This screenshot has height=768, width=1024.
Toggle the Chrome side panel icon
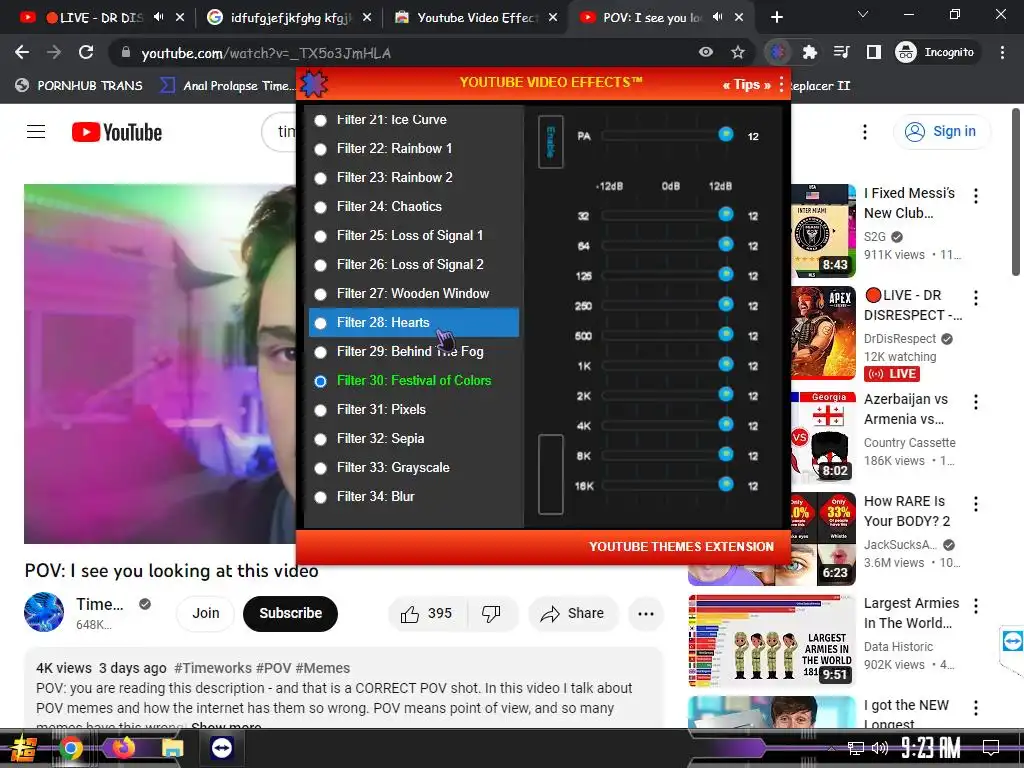[x=874, y=52]
